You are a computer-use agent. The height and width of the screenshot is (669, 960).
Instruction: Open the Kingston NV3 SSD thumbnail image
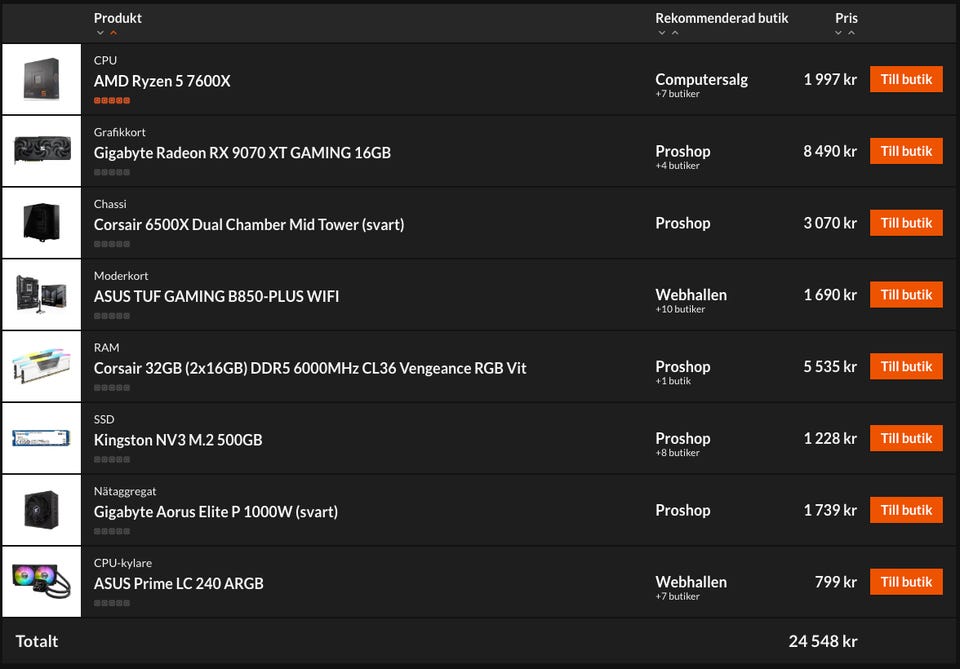(x=41, y=438)
